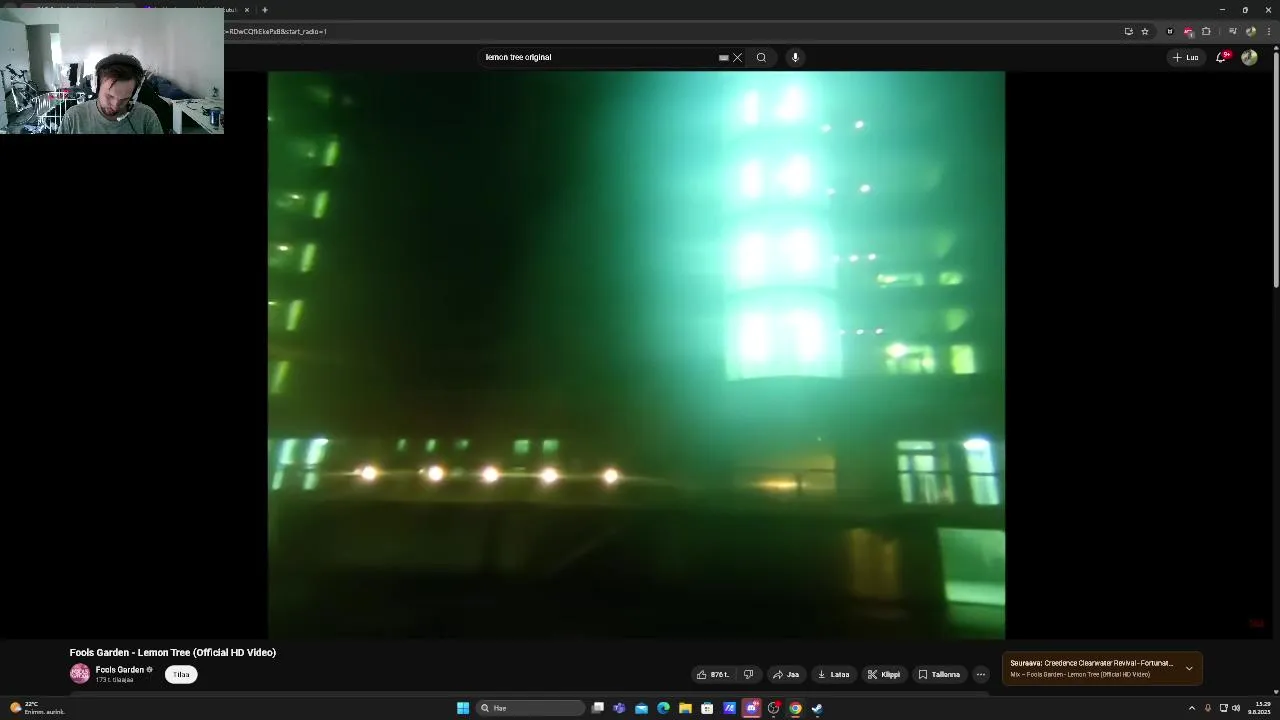Close the second browser tab
1280x720 pixels.
[247, 10]
